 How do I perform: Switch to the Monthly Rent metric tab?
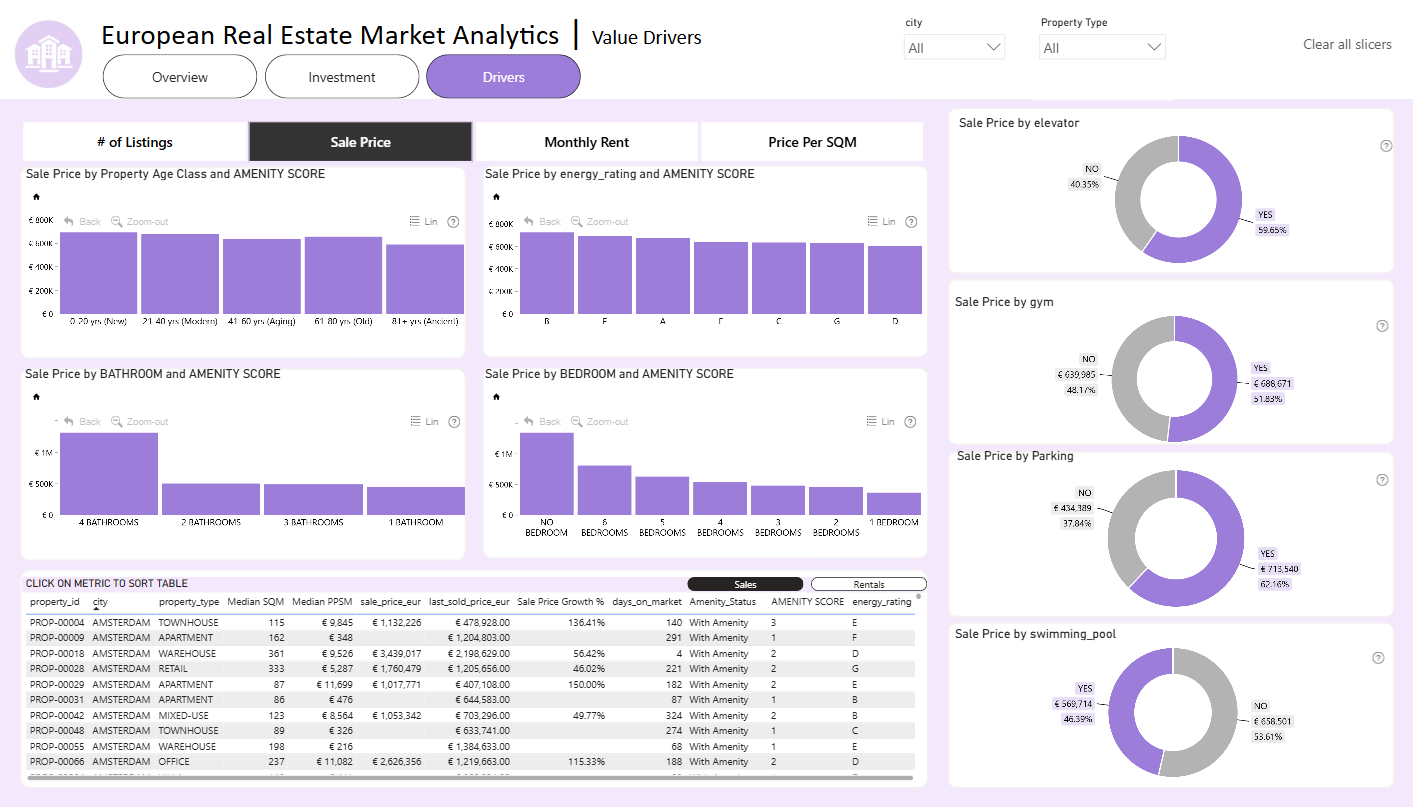(586, 142)
